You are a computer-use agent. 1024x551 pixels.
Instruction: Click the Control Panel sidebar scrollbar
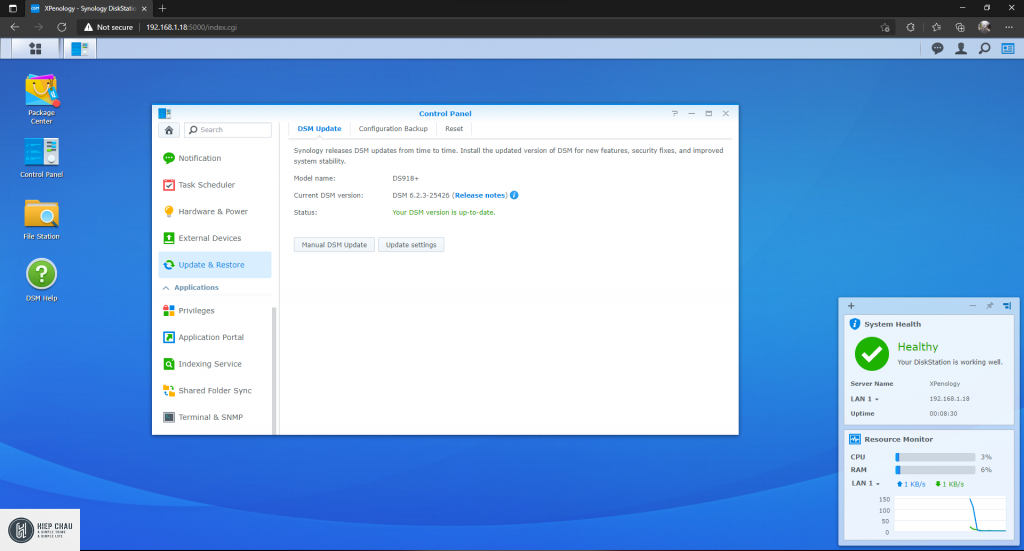(x=274, y=370)
